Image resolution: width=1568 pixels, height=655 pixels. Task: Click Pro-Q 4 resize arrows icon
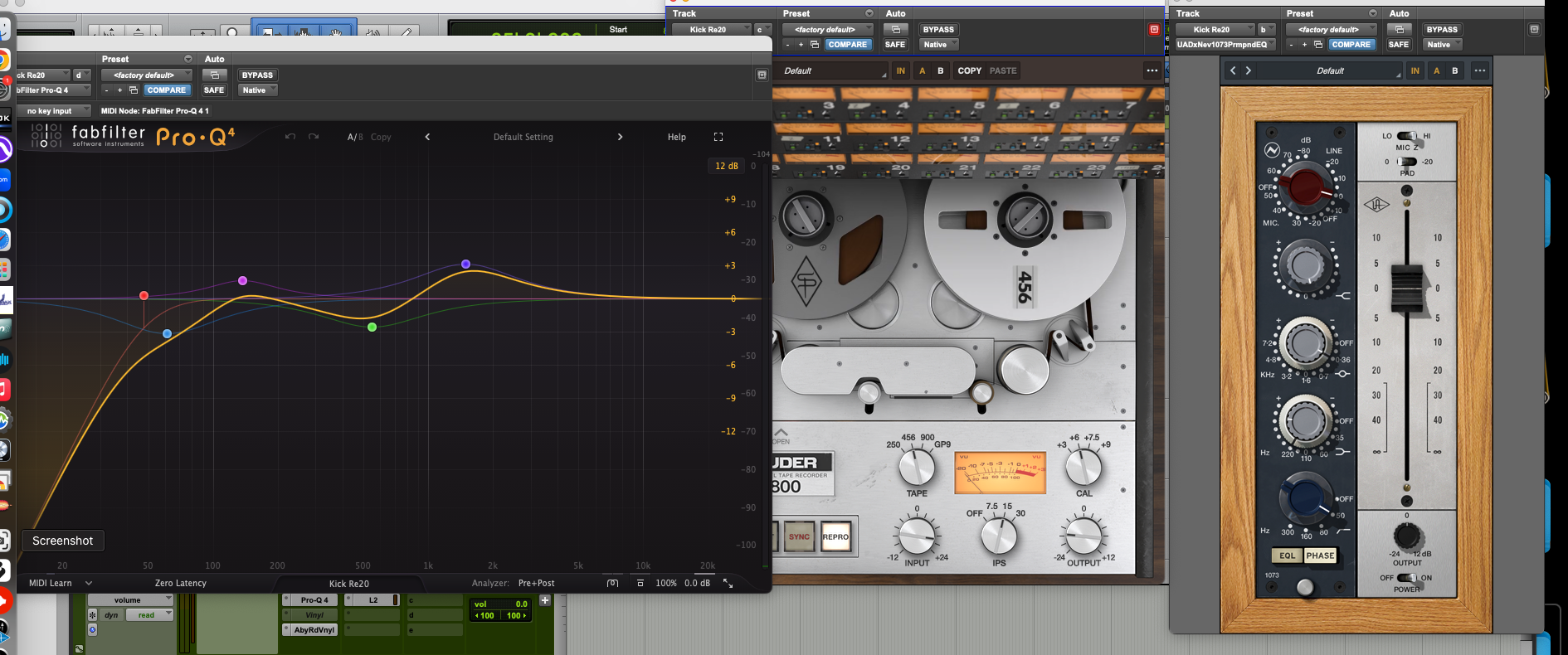728,583
